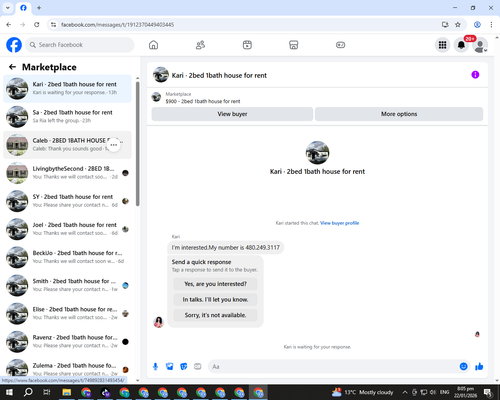
Task: Open the Facebook menu grid icon
Action: pos(442,45)
